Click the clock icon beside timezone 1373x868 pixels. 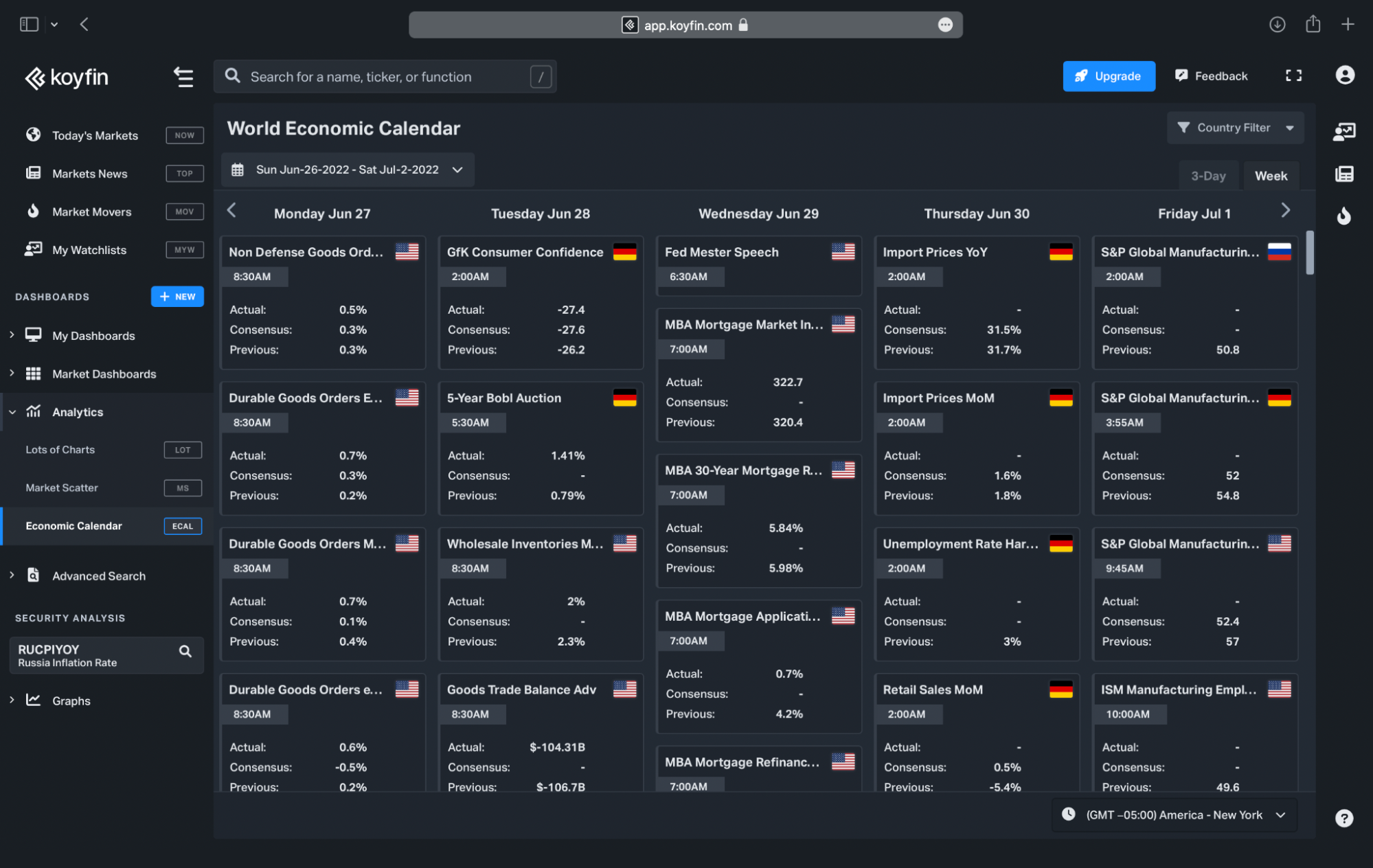pyautogui.click(x=1068, y=814)
